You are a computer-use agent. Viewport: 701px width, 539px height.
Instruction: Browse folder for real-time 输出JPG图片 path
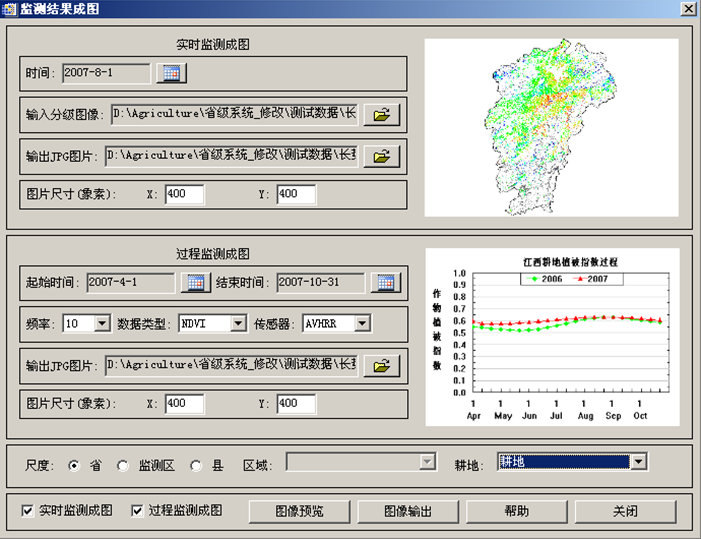point(381,156)
